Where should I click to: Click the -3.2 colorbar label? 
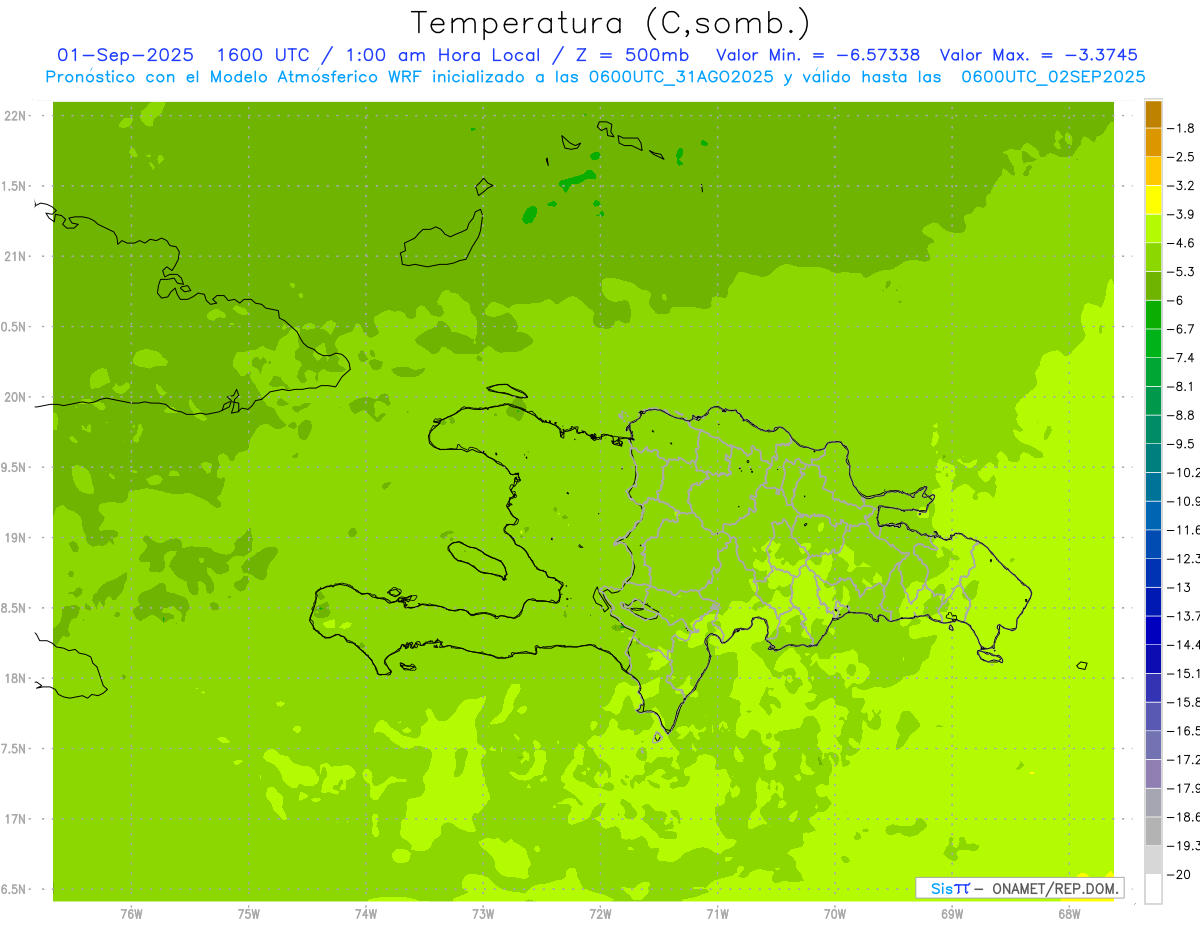(1181, 186)
